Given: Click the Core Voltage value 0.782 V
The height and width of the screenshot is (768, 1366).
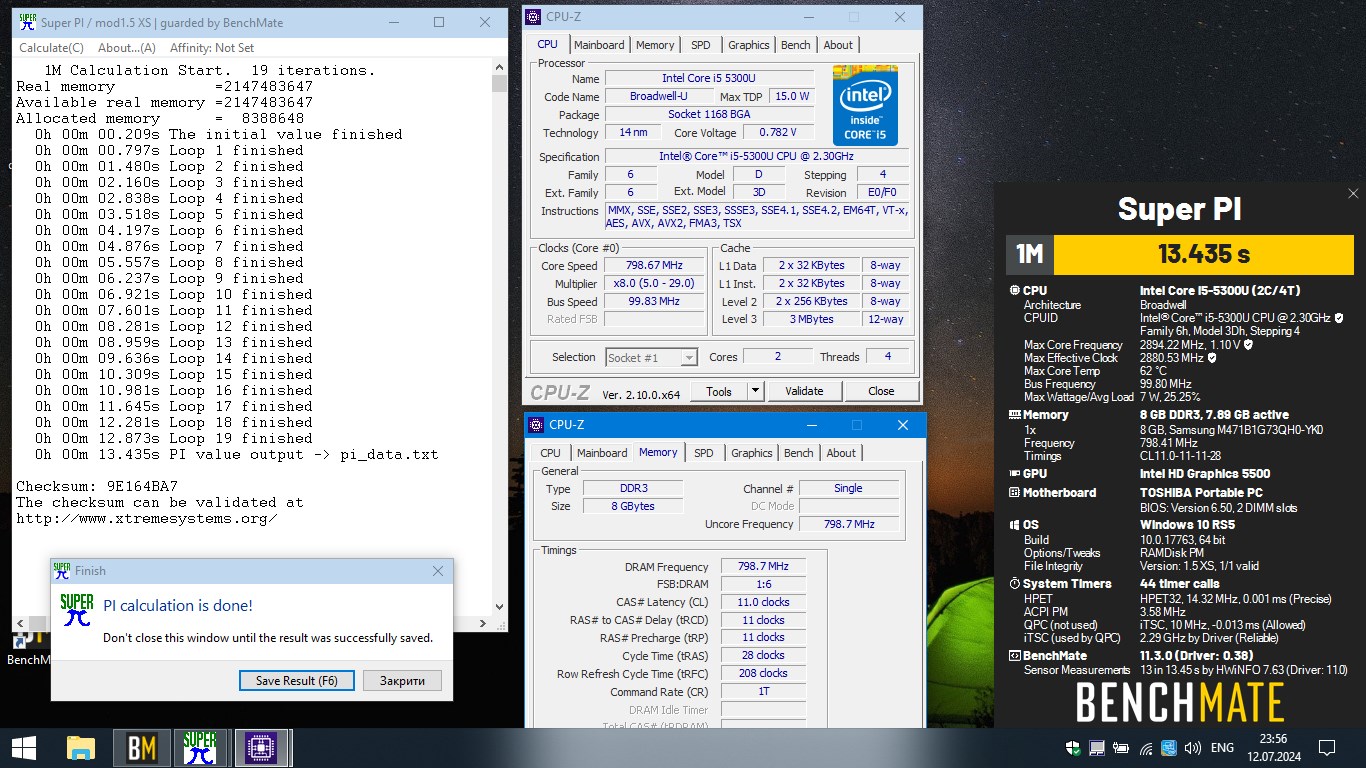Looking at the screenshot, I should (x=778, y=132).
